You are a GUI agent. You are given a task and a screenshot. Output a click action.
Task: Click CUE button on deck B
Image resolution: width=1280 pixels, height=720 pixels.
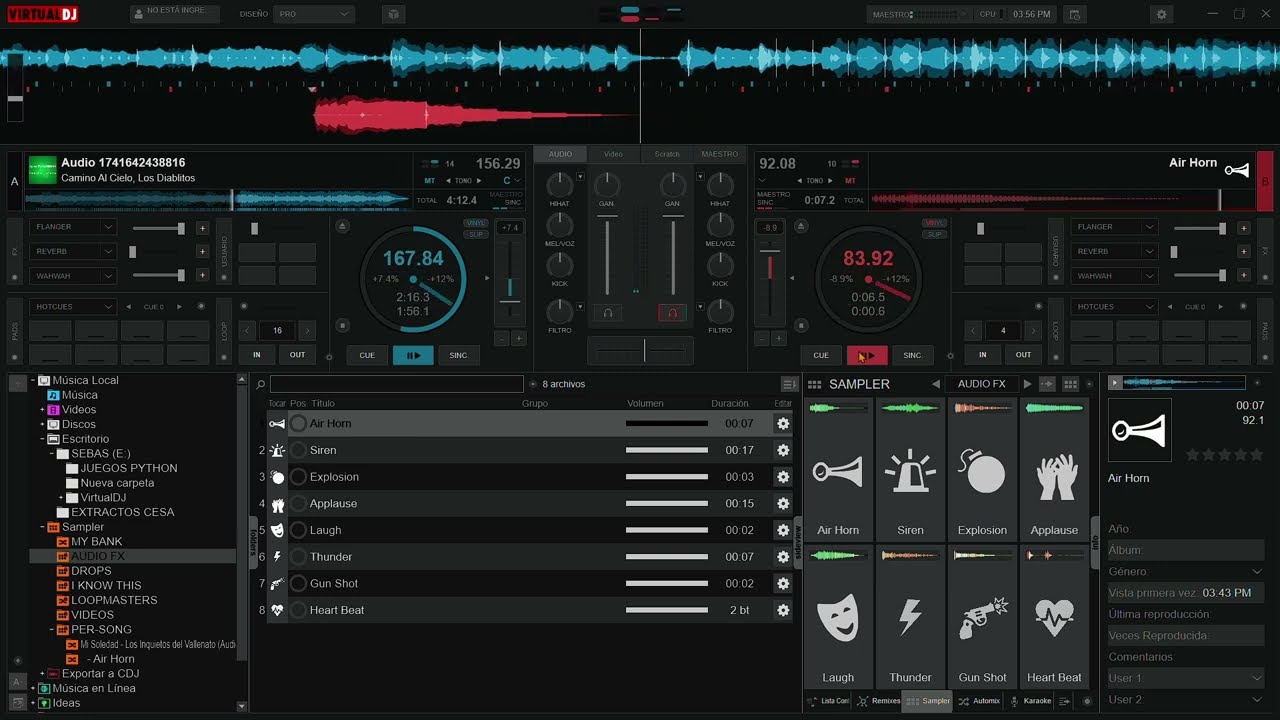click(x=821, y=355)
